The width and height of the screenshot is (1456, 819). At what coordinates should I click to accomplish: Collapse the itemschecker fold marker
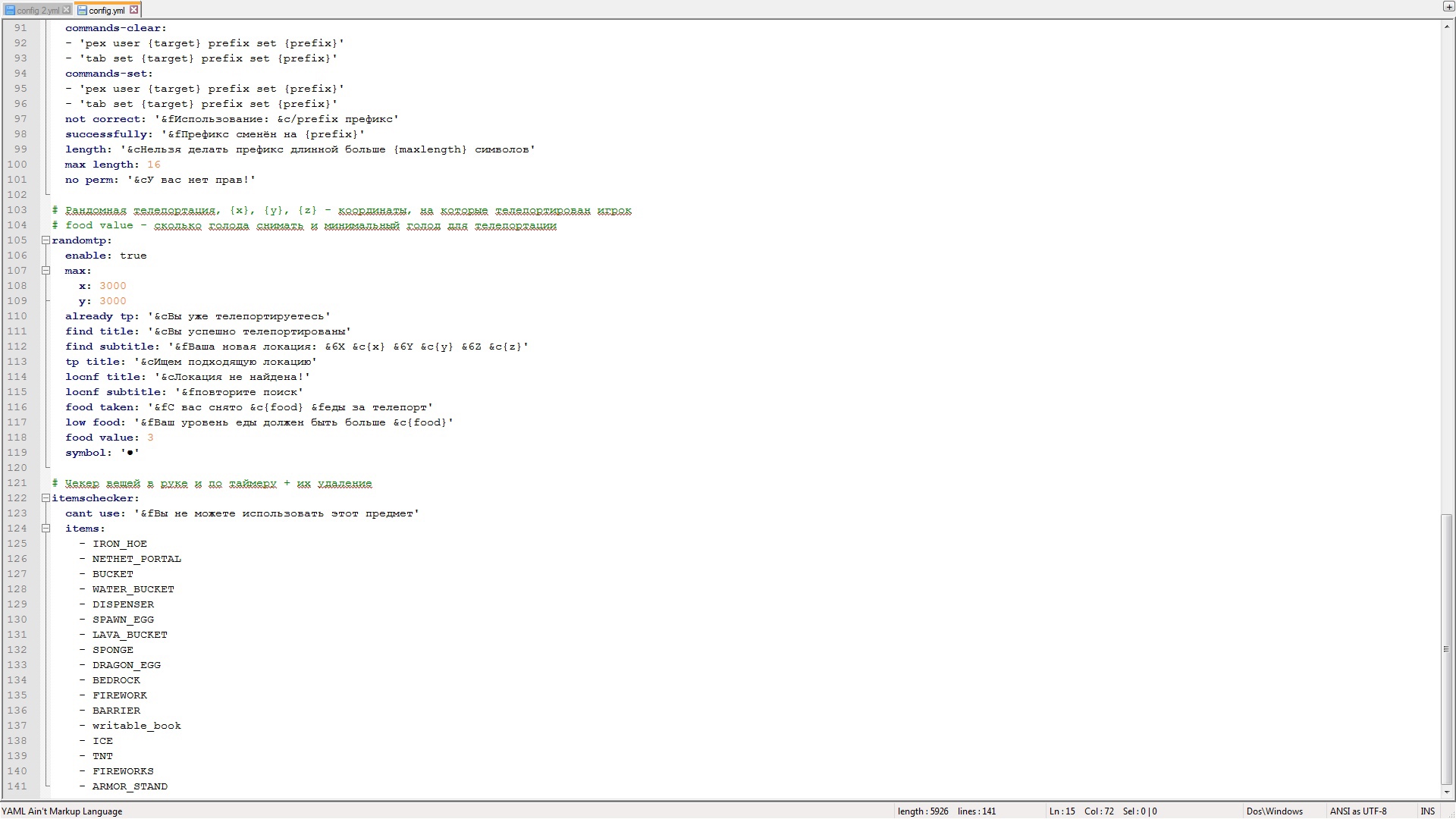(x=45, y=498)
